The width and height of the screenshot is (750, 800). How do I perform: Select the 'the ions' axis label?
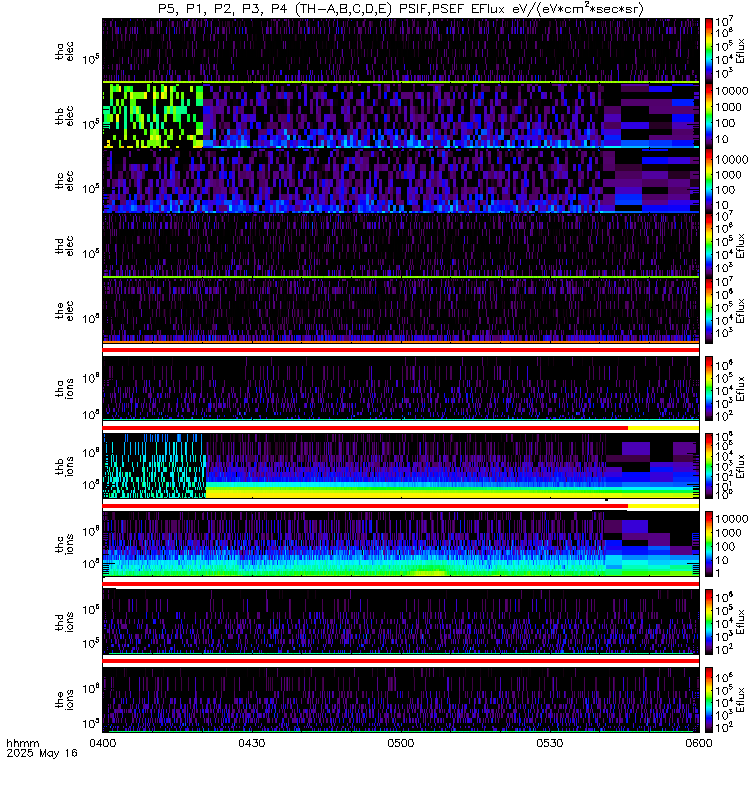tap(64, 699)
